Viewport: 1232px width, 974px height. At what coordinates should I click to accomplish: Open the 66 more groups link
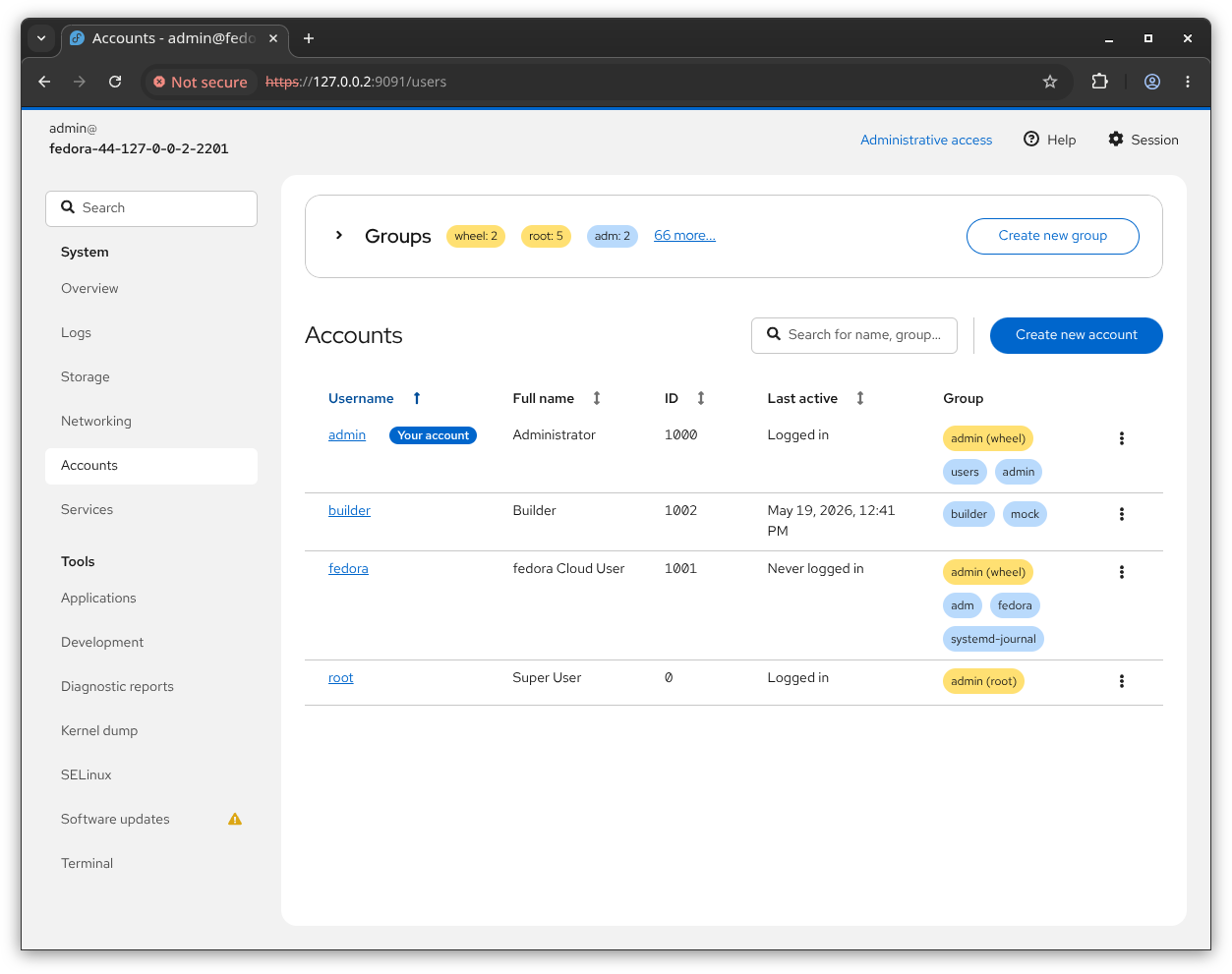[x=684, y=236]
